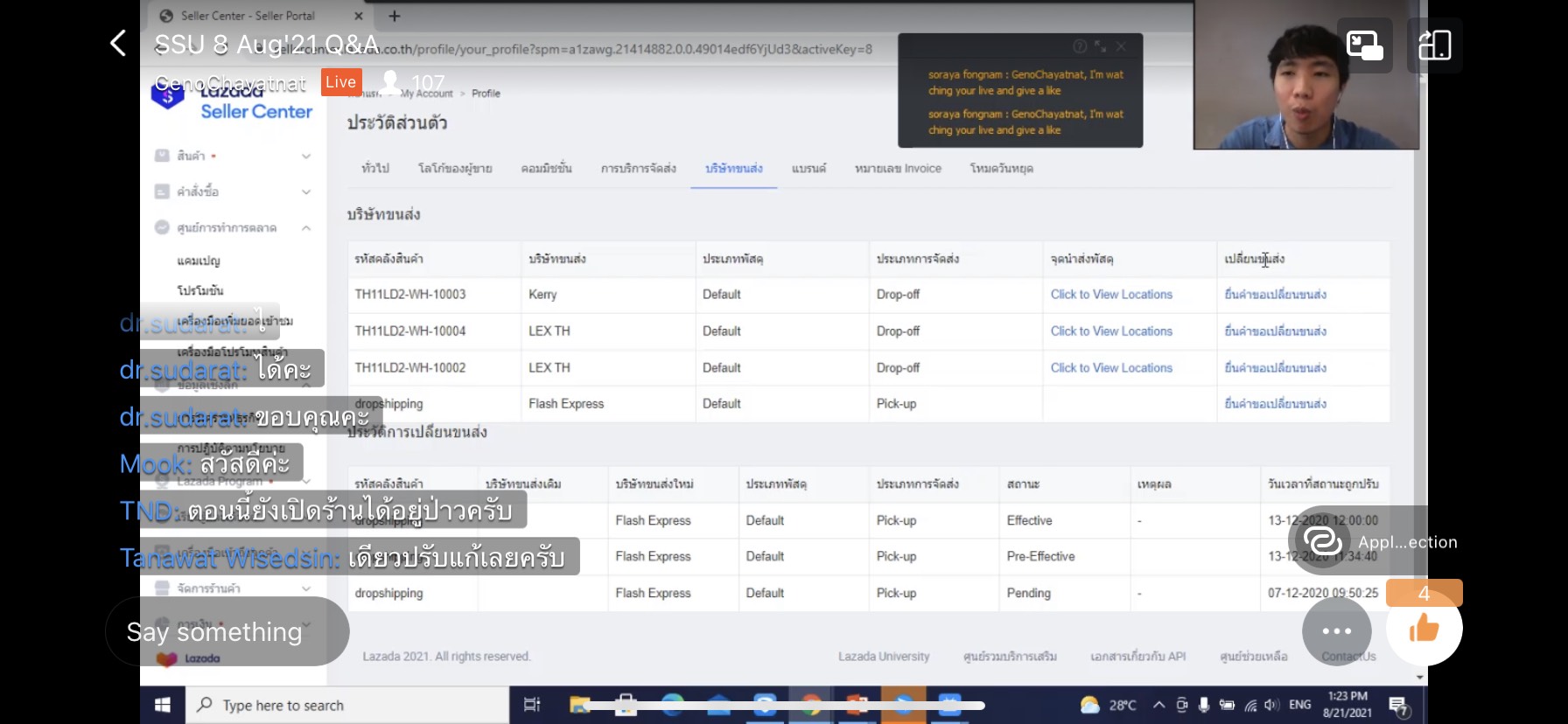Open the three-dots more options button

click(1336, 630)
